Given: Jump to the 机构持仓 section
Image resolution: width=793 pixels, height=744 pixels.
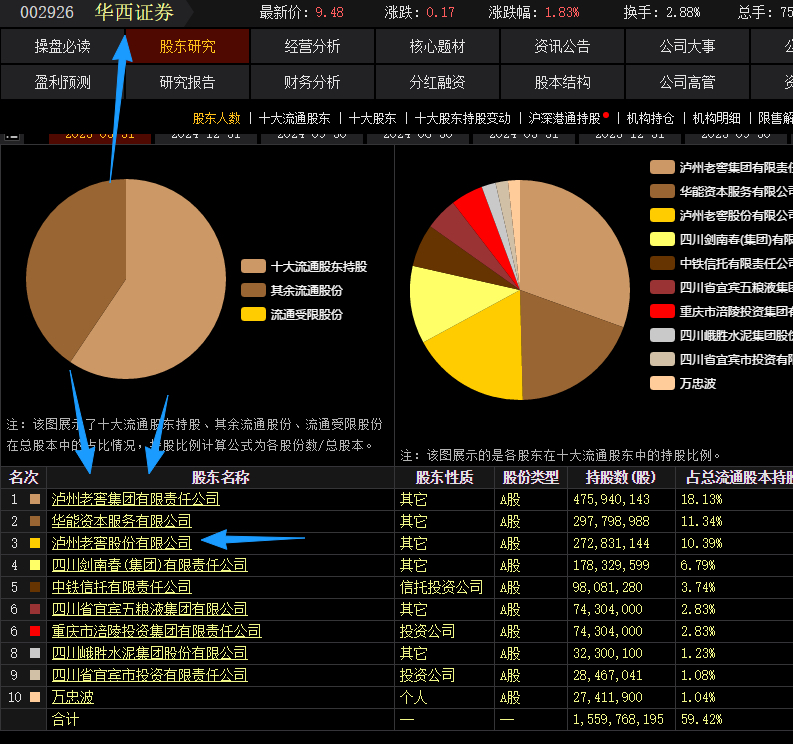Looking at the screenshot, I should 650,118.
